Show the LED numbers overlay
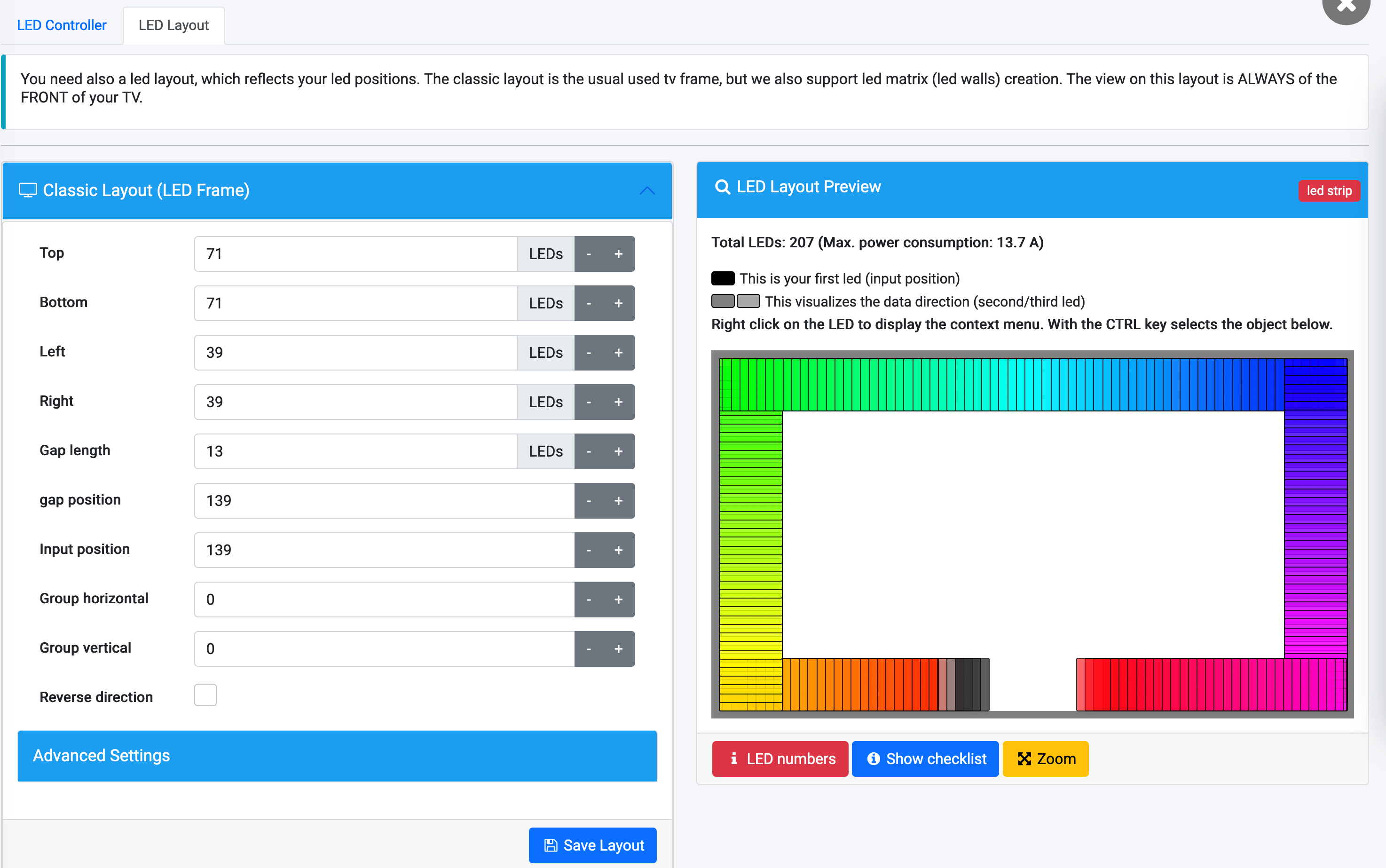1386x868 pixels. (x=780, y=758)
